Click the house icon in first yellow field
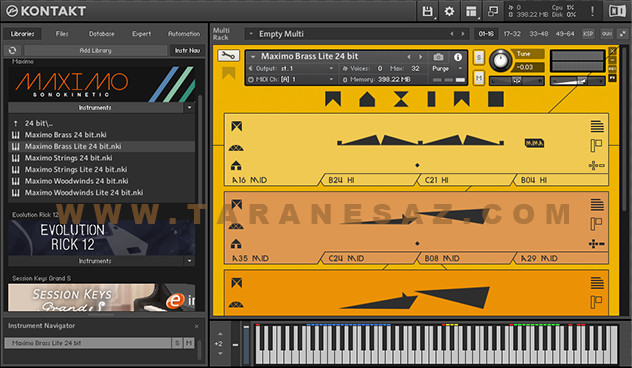This screenshot has width=632, height=368. (236, 165)
